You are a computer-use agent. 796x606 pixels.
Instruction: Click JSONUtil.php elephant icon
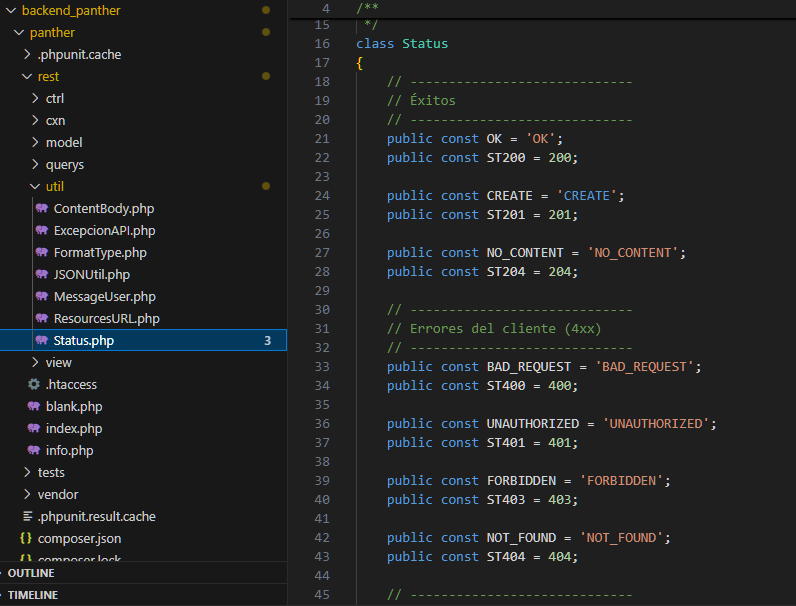[x=42, y=274]
